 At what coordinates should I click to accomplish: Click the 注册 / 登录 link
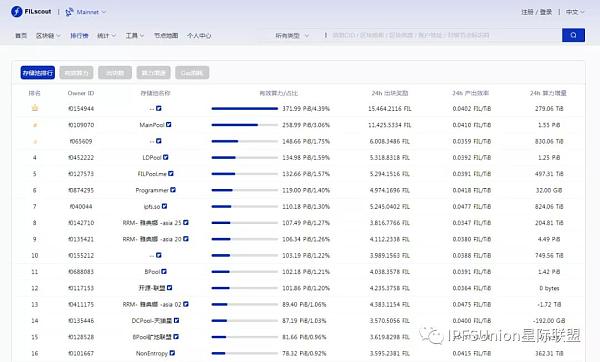point(536,12)
